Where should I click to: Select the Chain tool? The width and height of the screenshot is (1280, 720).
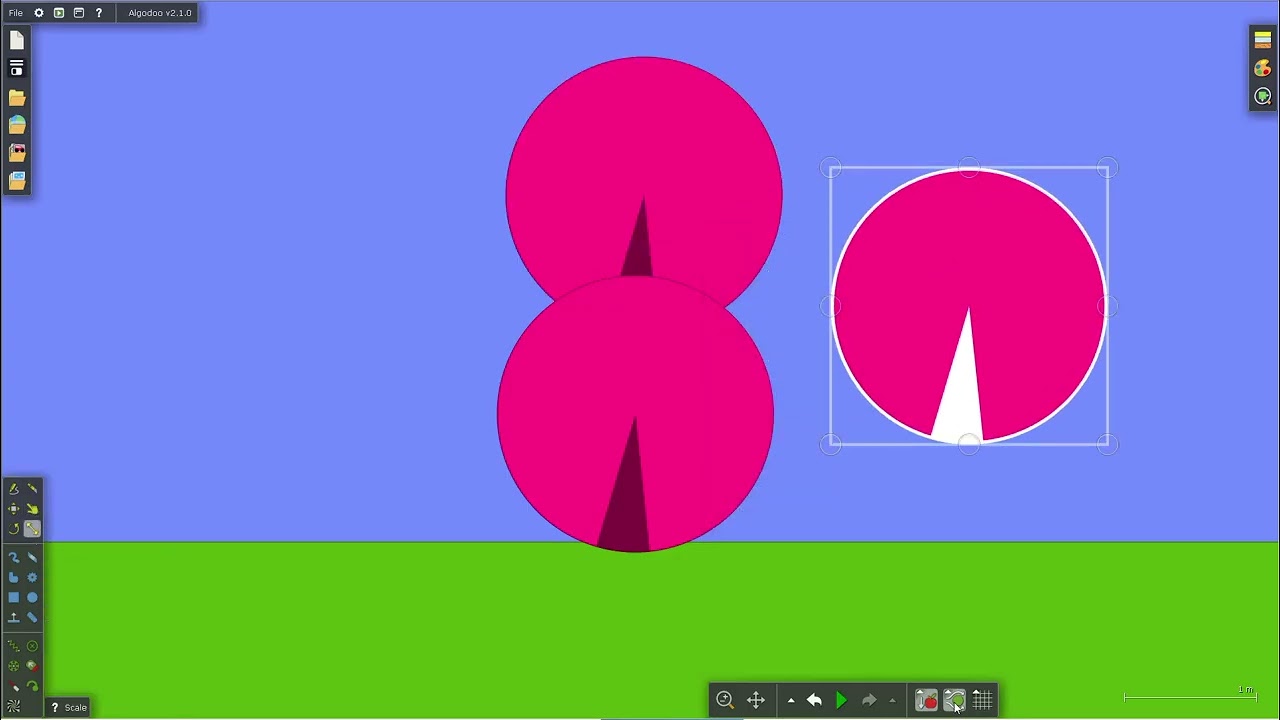coord(32,617)
